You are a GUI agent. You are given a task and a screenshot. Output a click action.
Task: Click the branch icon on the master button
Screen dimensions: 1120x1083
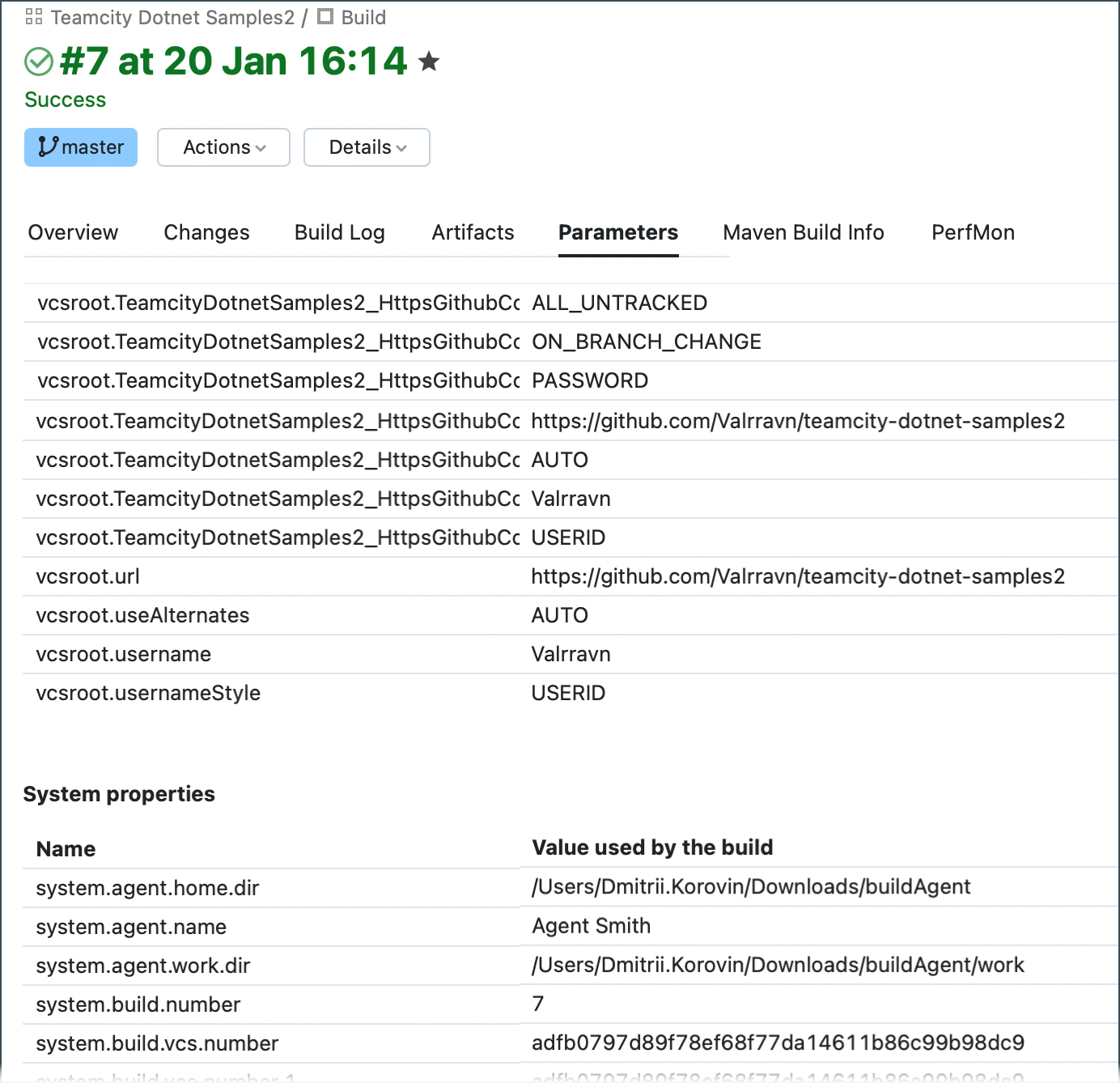point(47,147)
